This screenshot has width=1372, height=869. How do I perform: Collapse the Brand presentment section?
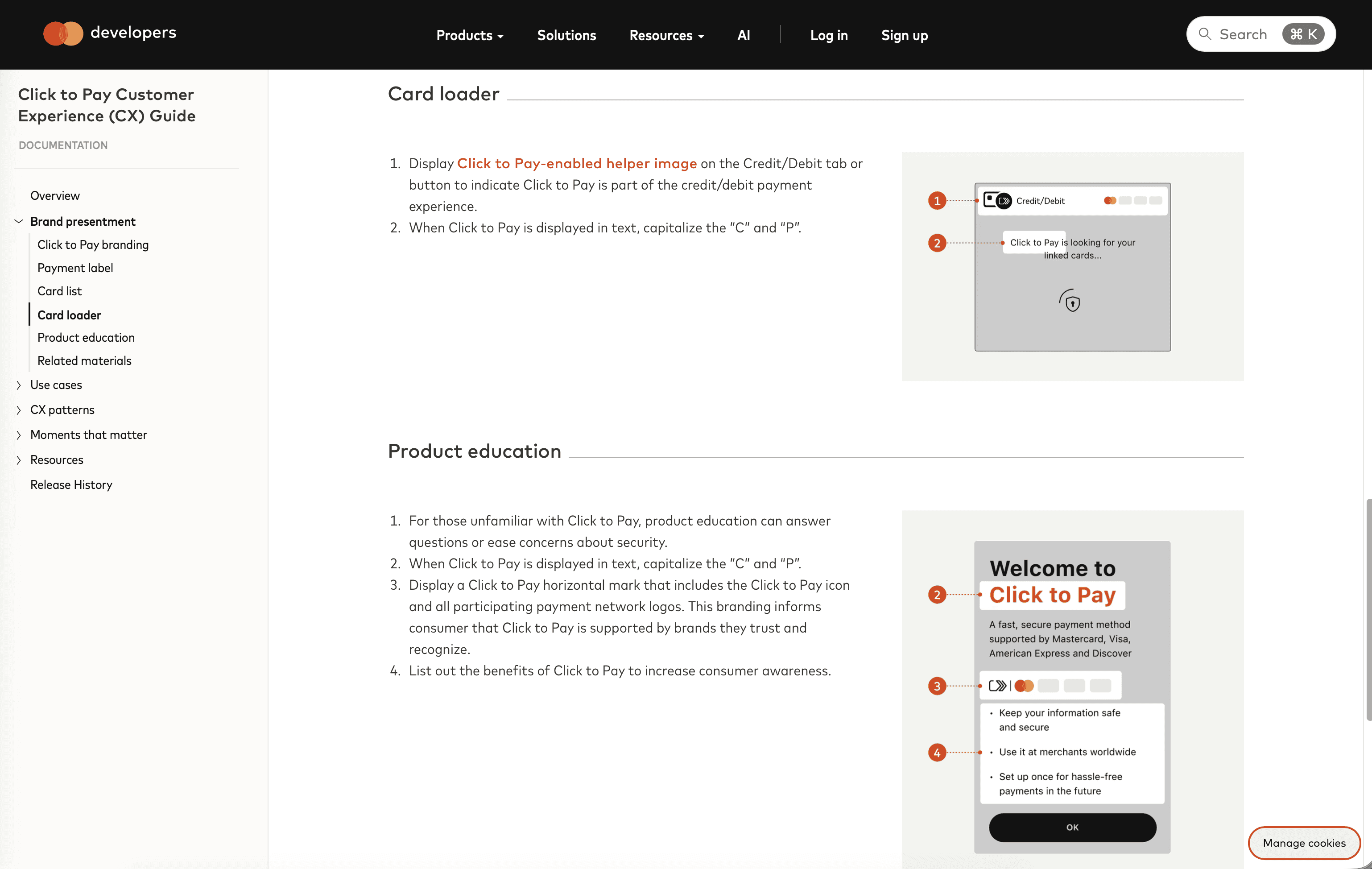coord(19,221)
